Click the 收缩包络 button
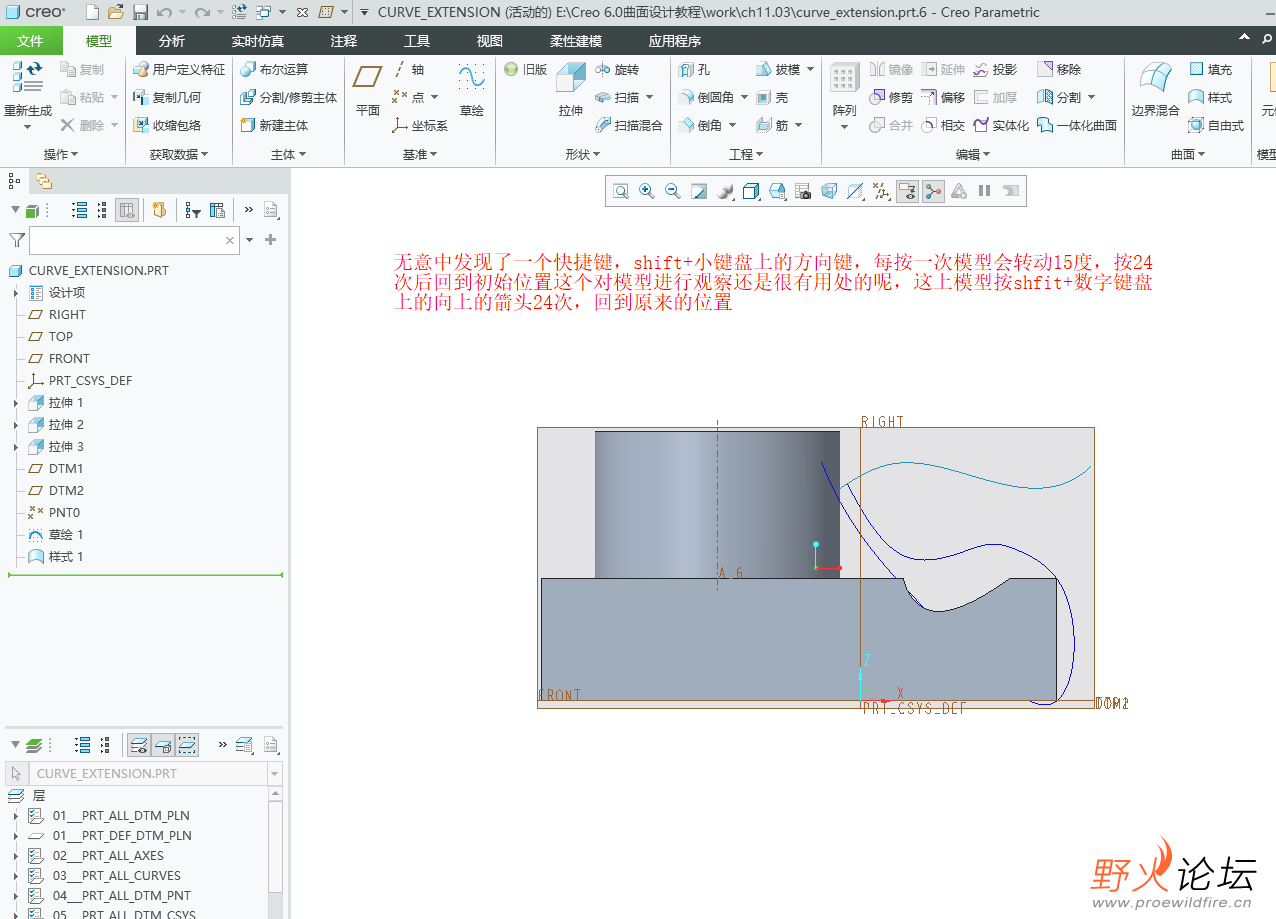The width and height of the screenshot is (1276, 919). coord(167,126)
